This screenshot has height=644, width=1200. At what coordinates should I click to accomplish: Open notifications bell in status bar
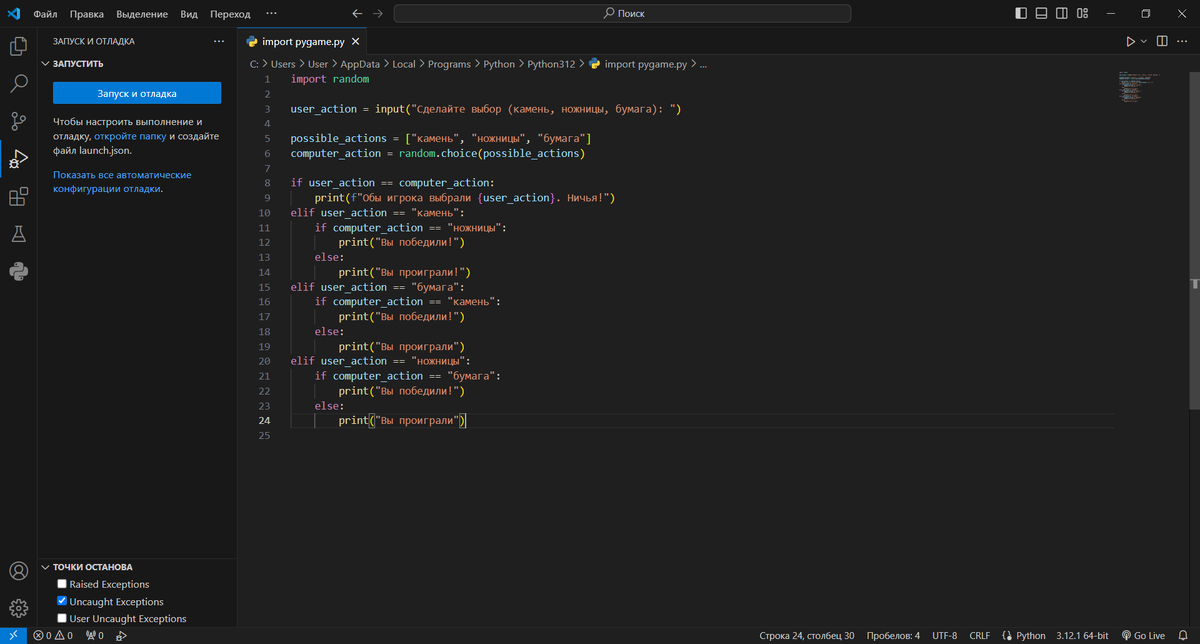(1183, 635)
